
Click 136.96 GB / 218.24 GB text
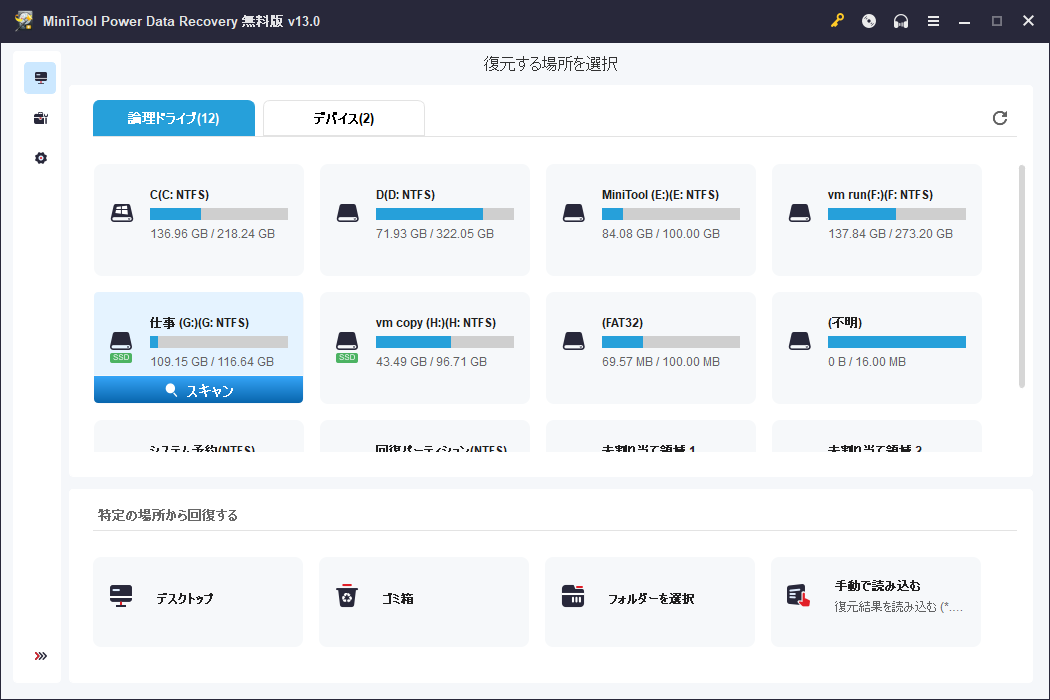point(212,234)
